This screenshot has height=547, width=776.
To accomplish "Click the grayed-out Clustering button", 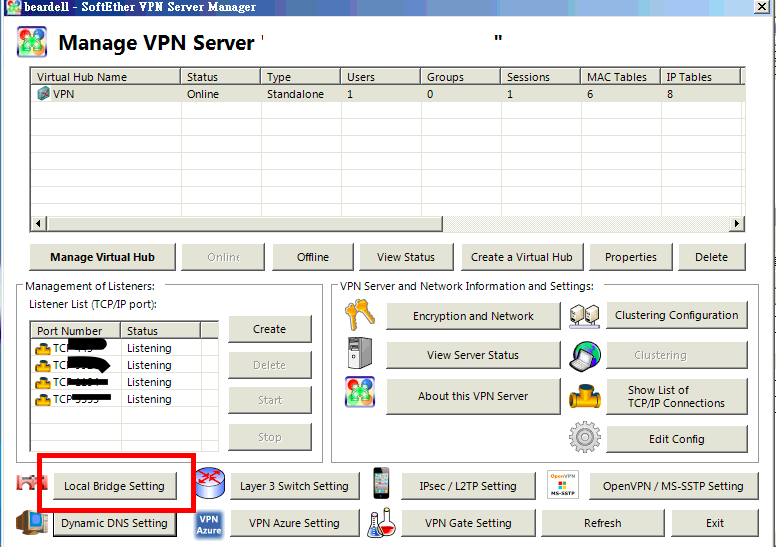I will 677,355.
